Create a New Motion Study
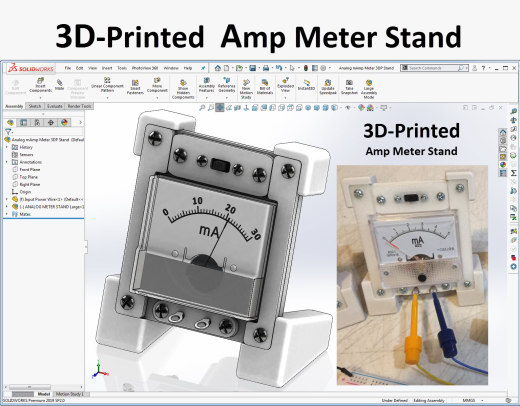This screenshot has width=520, height=406. pos(246,89)
